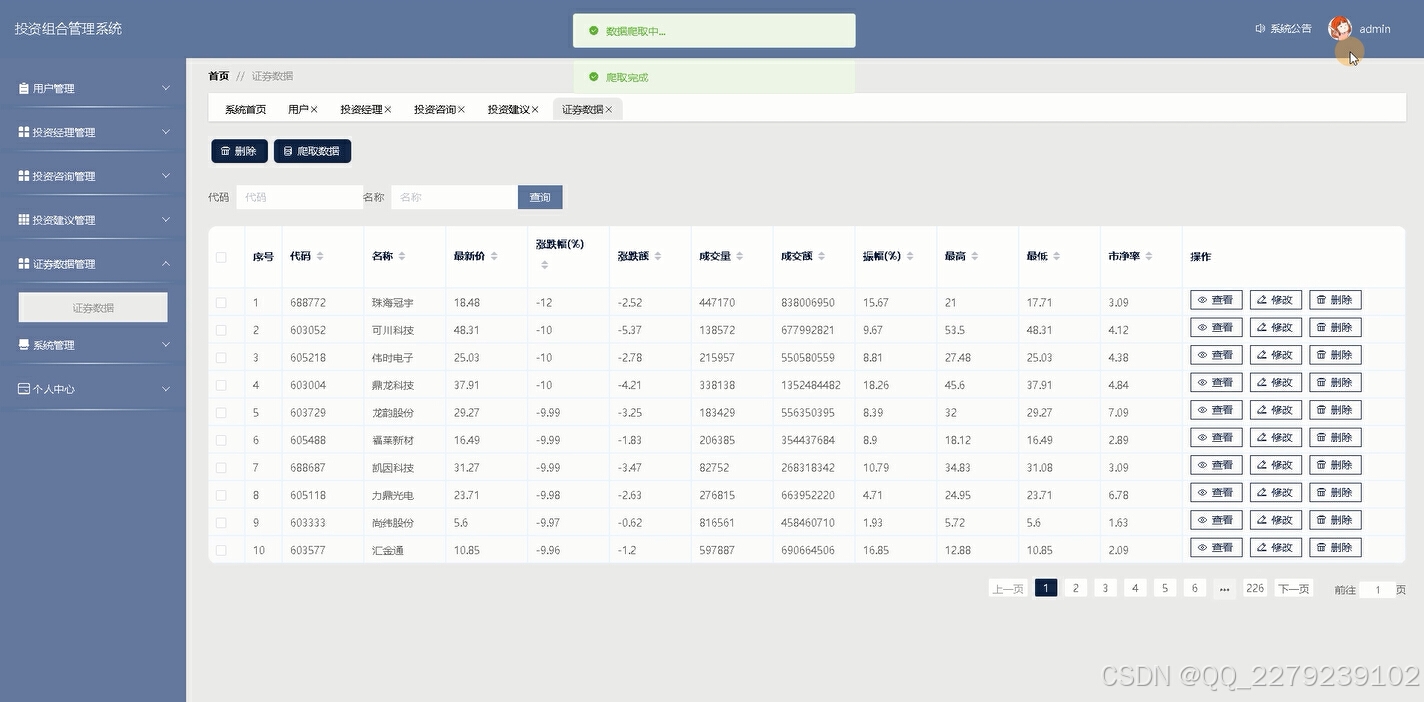Click the 删除 delete button above the table

pyautogui.click(x=239, y=150)
